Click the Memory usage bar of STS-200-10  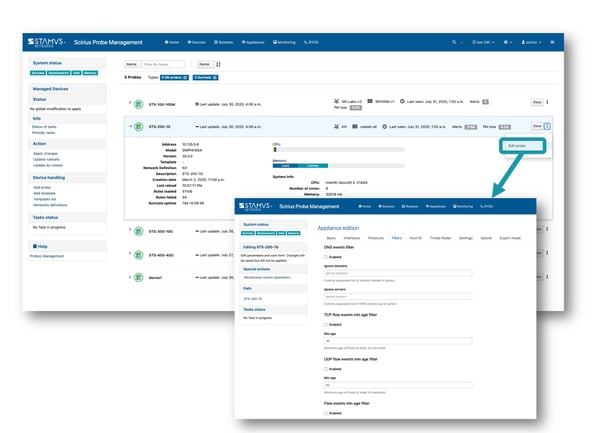338,166
